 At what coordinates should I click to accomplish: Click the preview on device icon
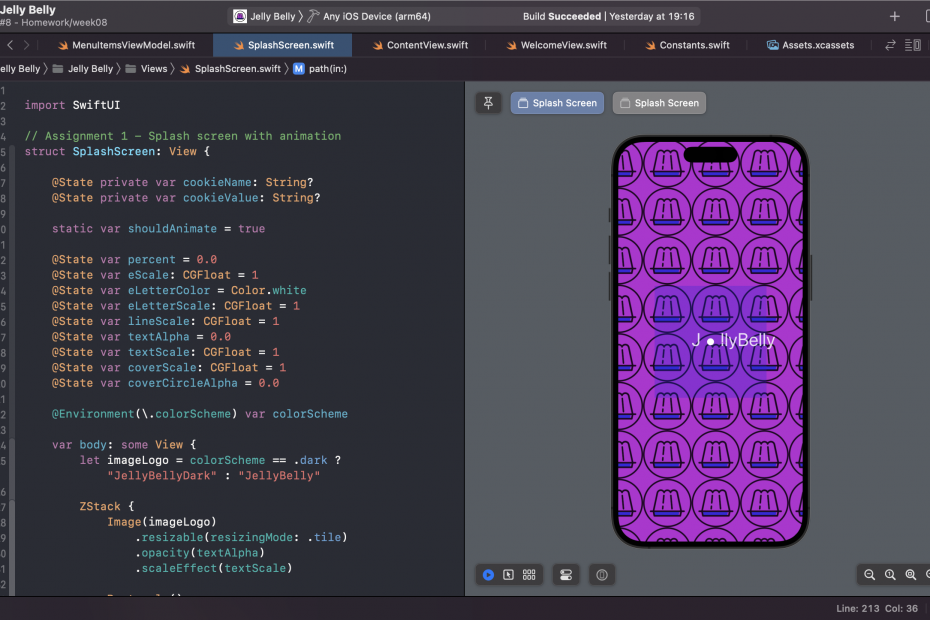(x=601, y=575)
